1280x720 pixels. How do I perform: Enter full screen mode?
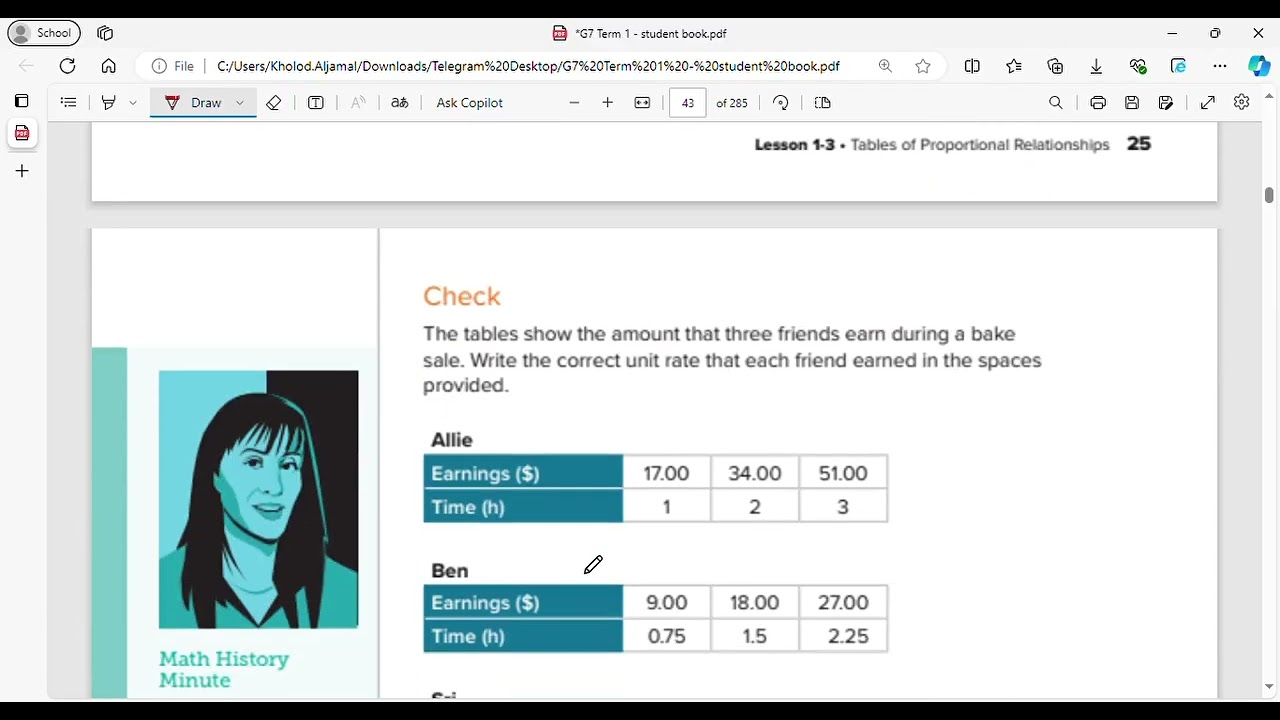tap(1208, 102)
